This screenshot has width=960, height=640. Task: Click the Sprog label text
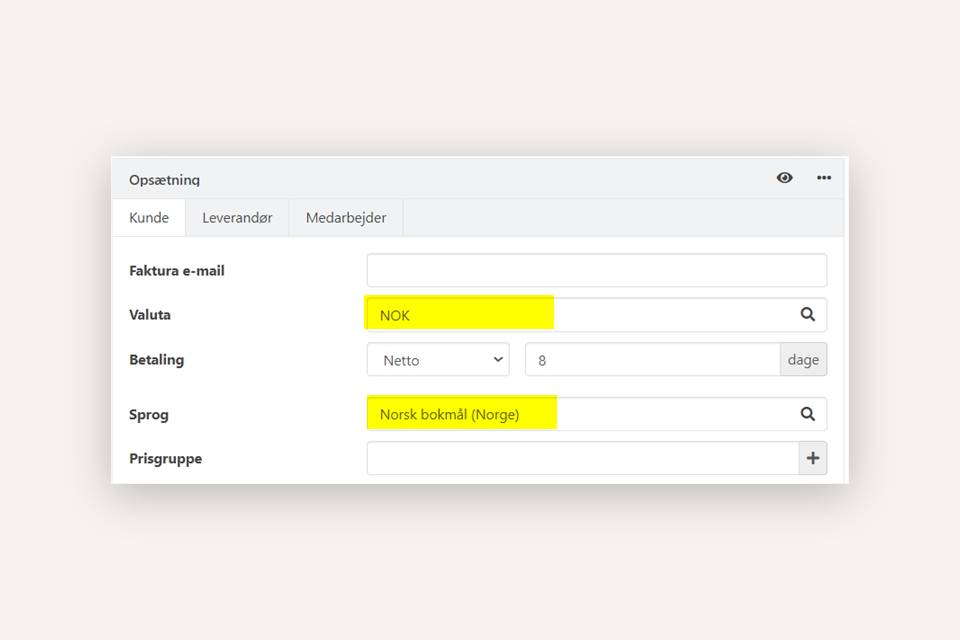pos(149,414)
